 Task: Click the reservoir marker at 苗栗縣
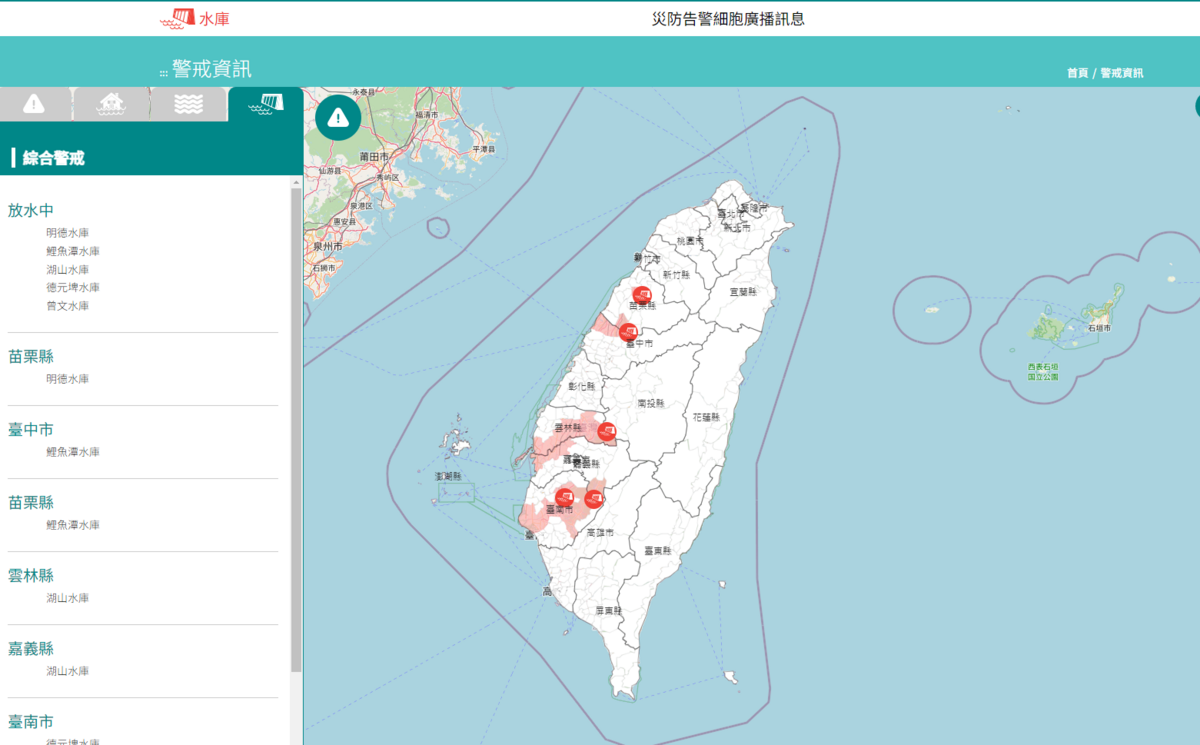click(x=642, y=294)
